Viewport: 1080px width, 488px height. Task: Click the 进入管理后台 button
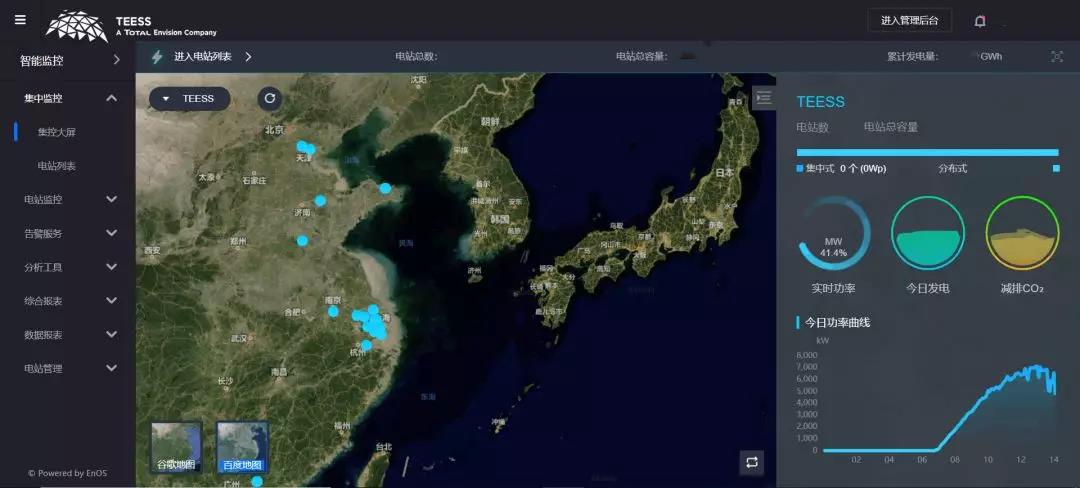coord(909,20)
